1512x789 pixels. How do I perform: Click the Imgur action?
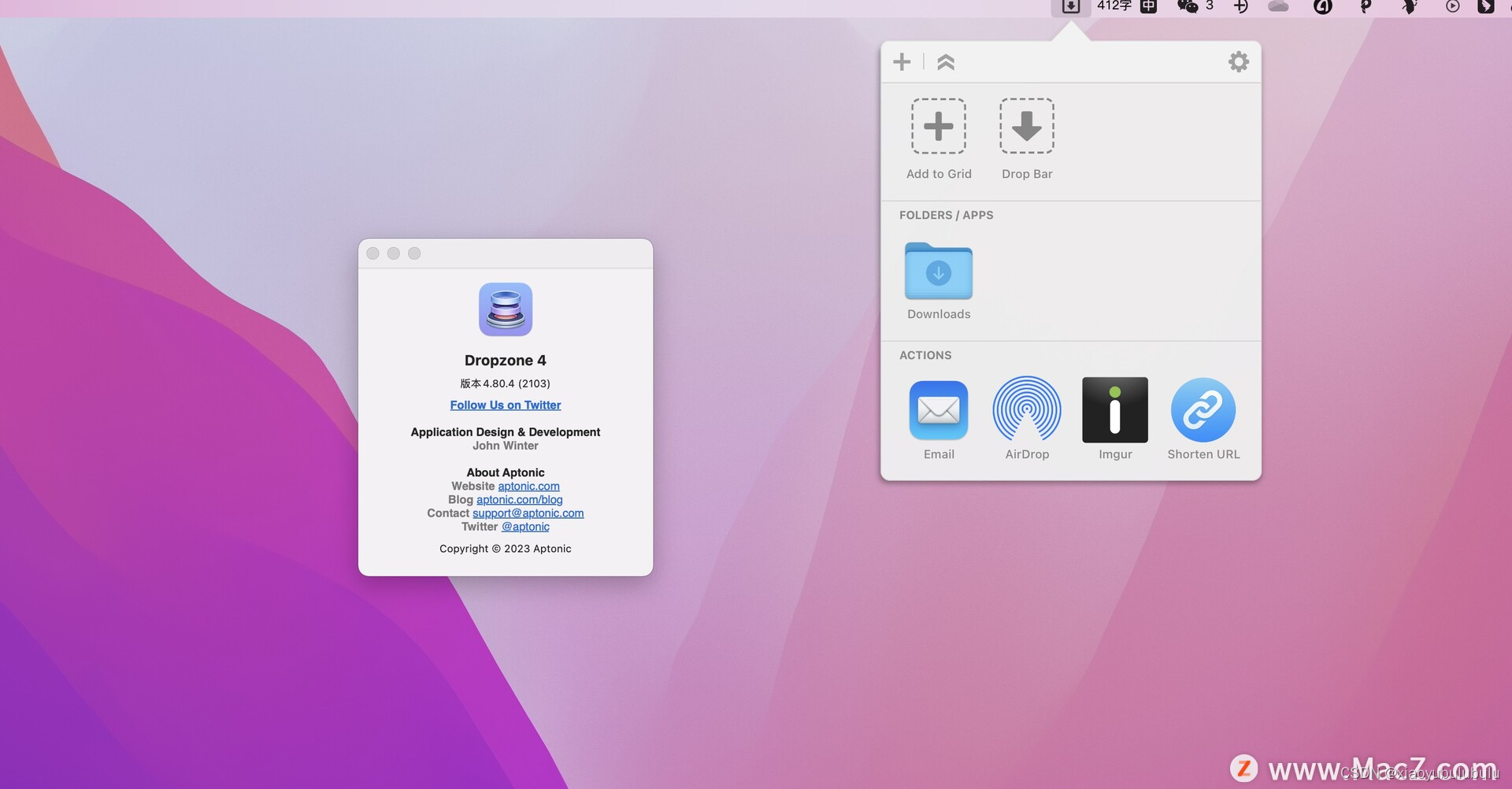coord(1115,419)
